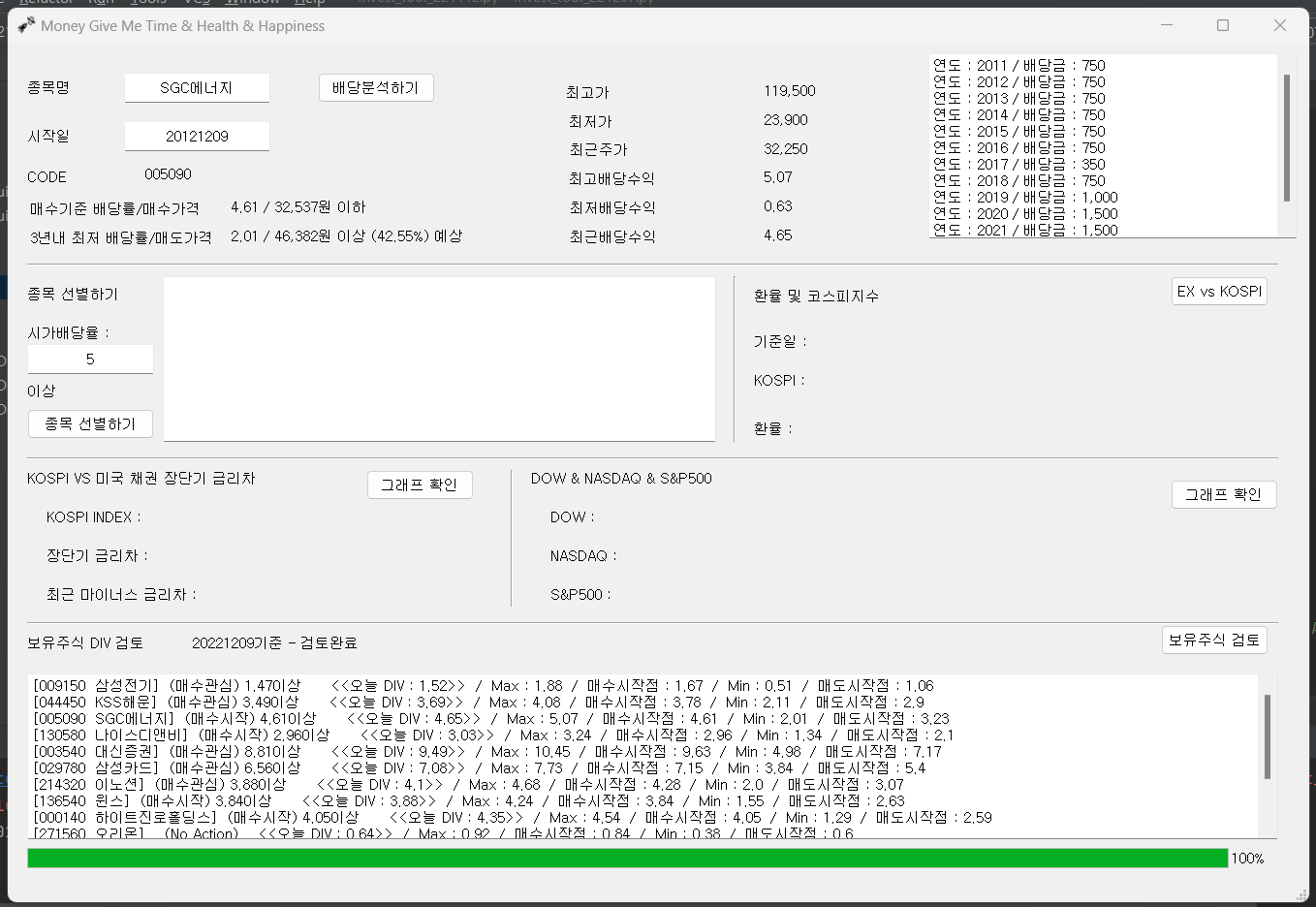Click the 배당분석하기 button
The image size is (1316, 907).
[376, 87]
